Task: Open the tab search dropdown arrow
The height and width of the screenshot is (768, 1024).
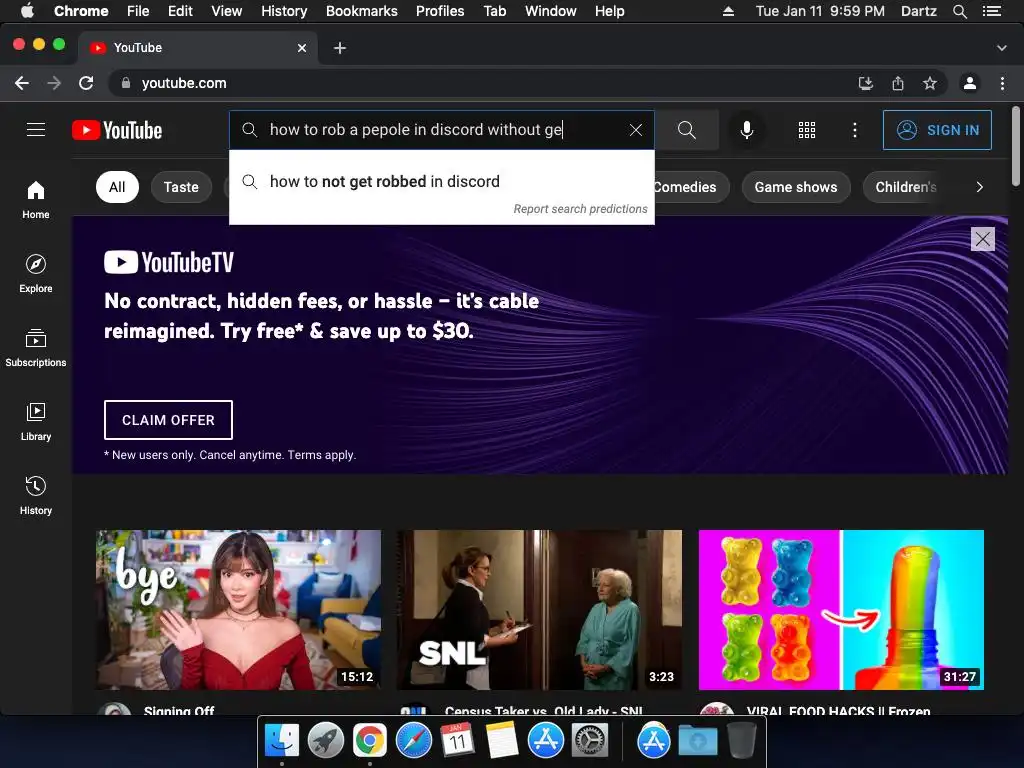Action: pos(1001,48)
